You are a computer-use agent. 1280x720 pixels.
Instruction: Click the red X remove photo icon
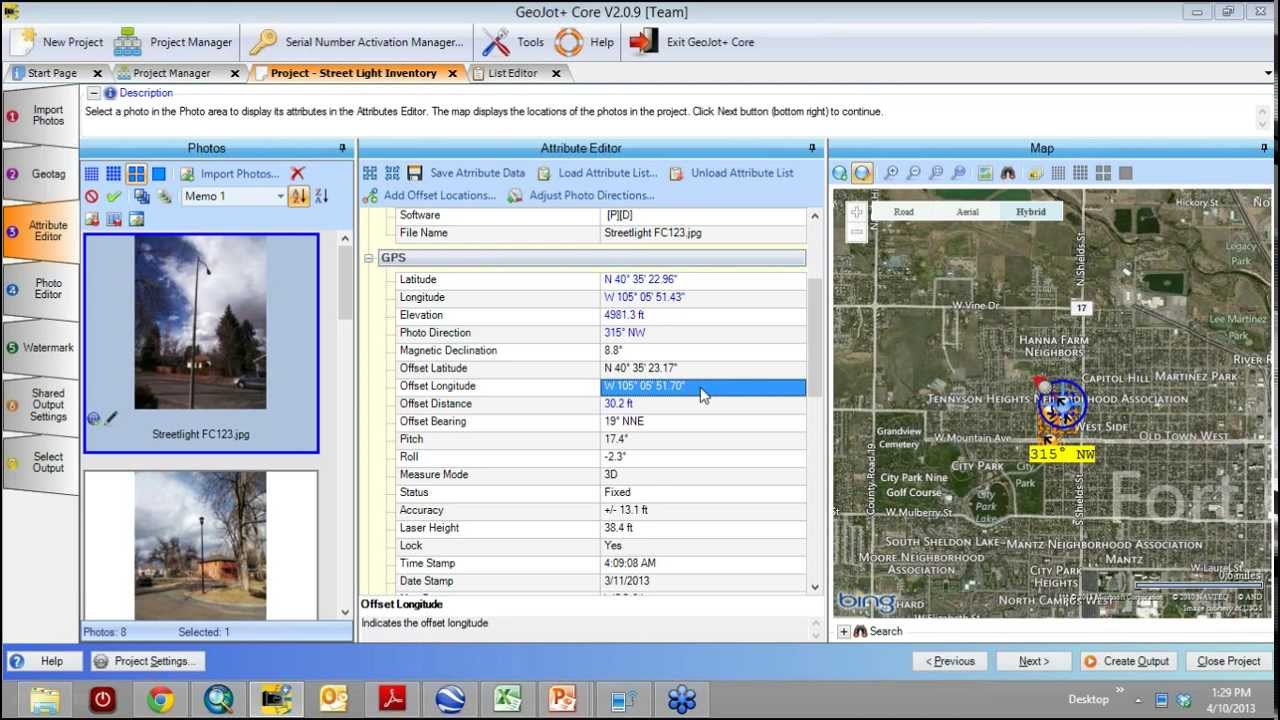pos(297,174)
